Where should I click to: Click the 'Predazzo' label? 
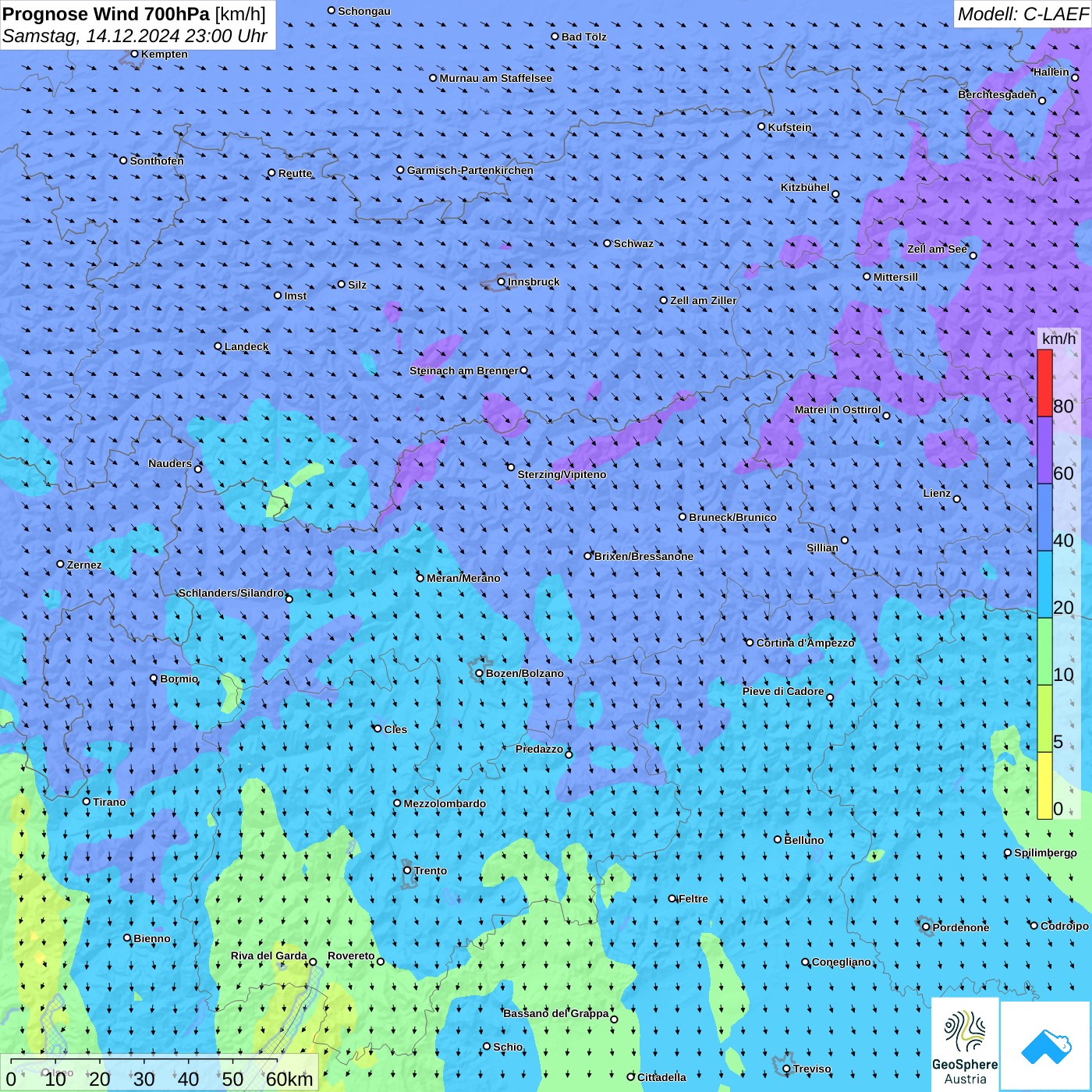(539, 749)
